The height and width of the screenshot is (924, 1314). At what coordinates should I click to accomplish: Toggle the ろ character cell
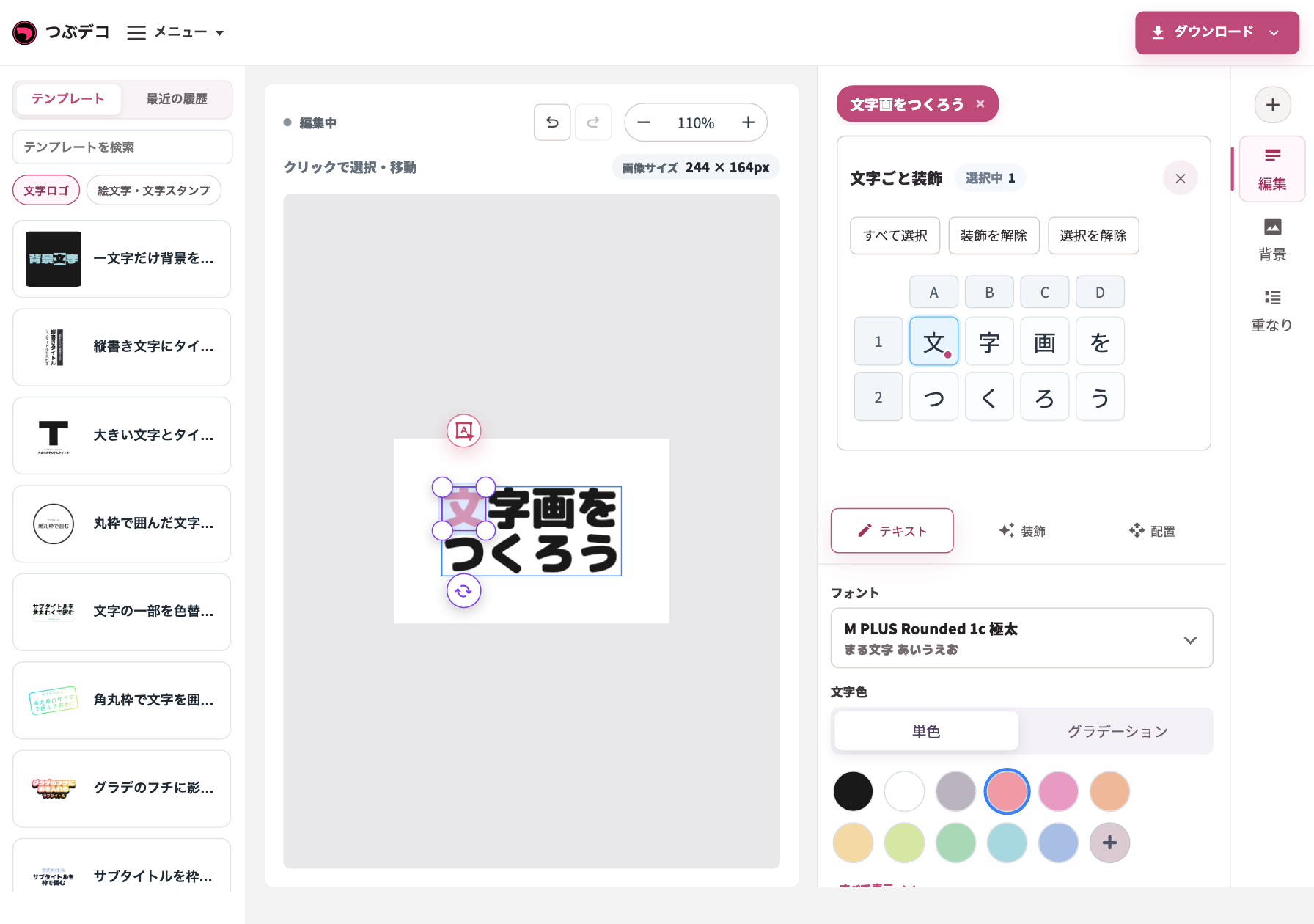pyautogui.click(x=1045, y=397)
